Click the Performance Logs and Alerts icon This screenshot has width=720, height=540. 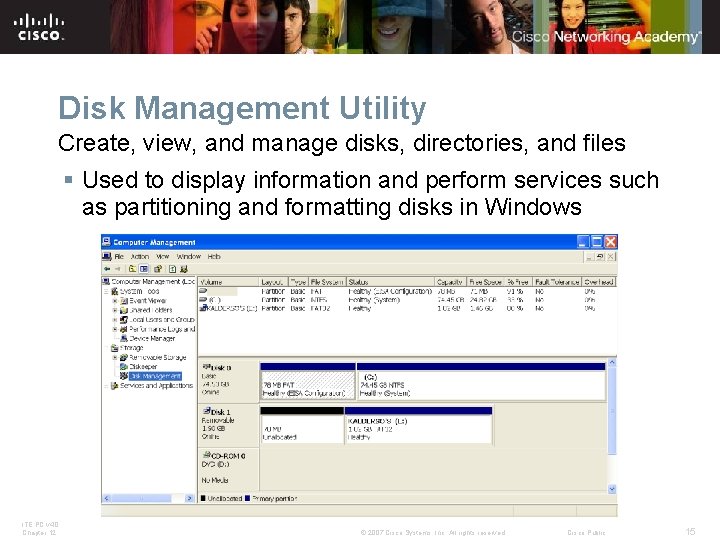pyautogui.click(x=124, y=329)
